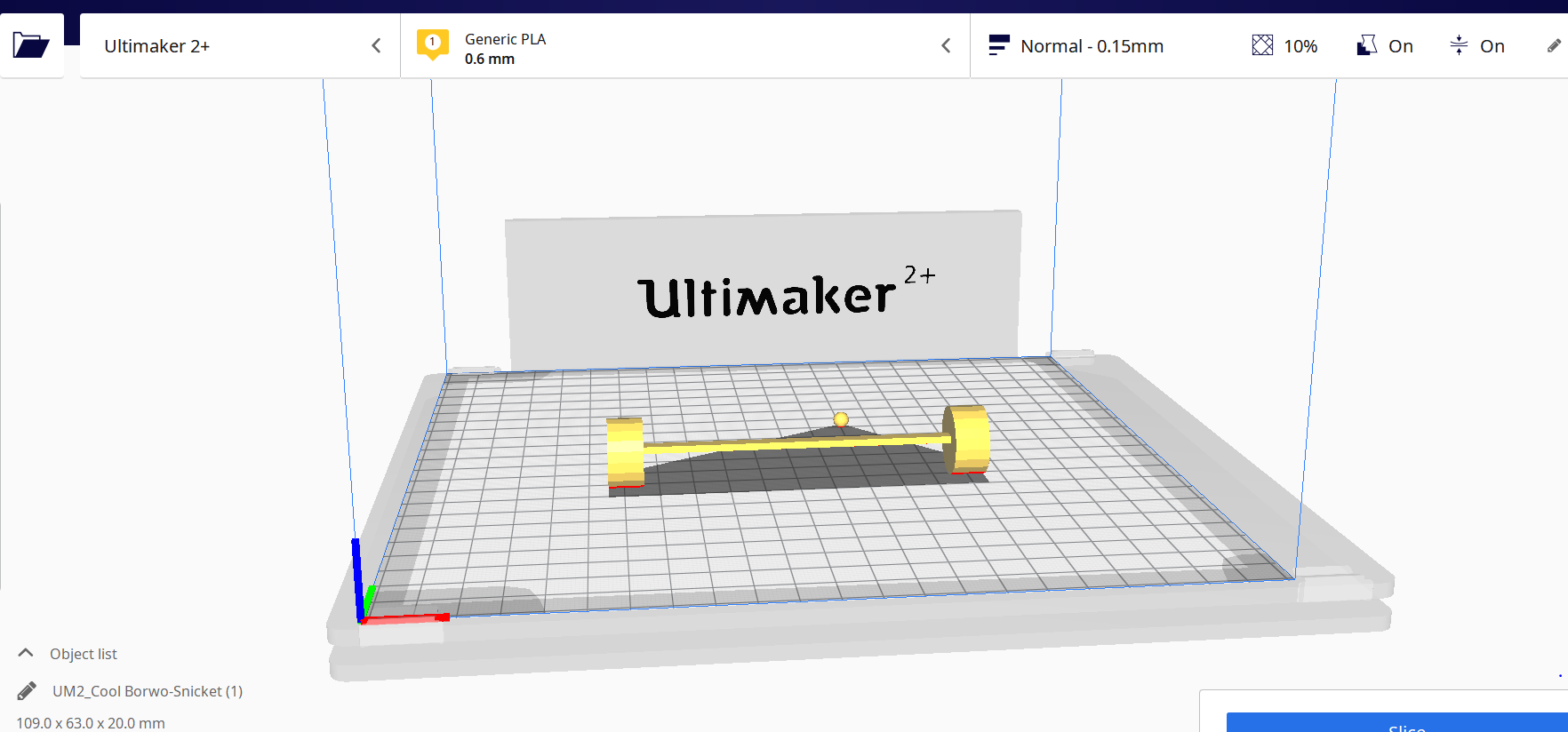
Task: Click the print profile layers icon
Action: (998, 45)
